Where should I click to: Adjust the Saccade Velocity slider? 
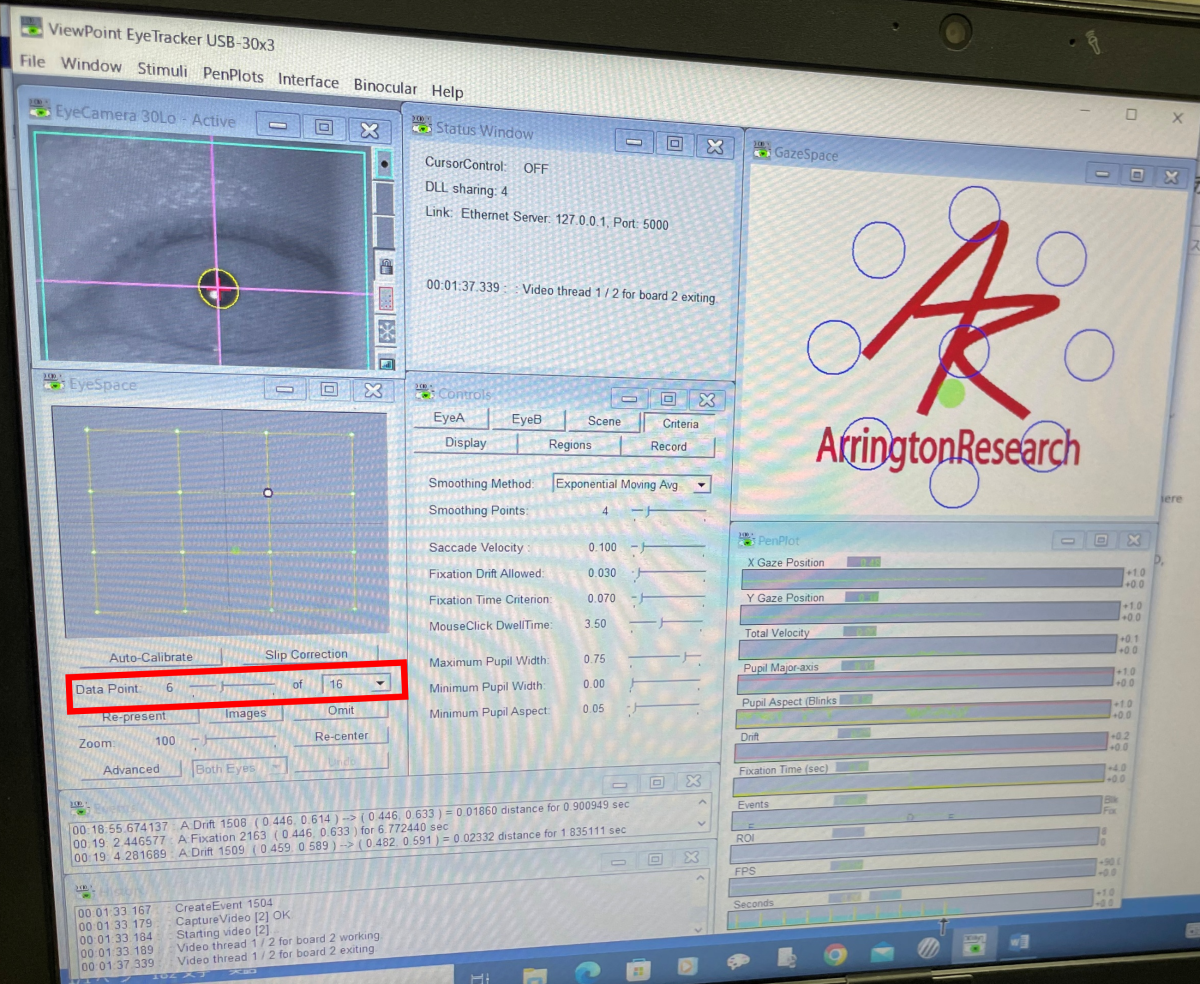pyautogui.click(x=667, y=548)
